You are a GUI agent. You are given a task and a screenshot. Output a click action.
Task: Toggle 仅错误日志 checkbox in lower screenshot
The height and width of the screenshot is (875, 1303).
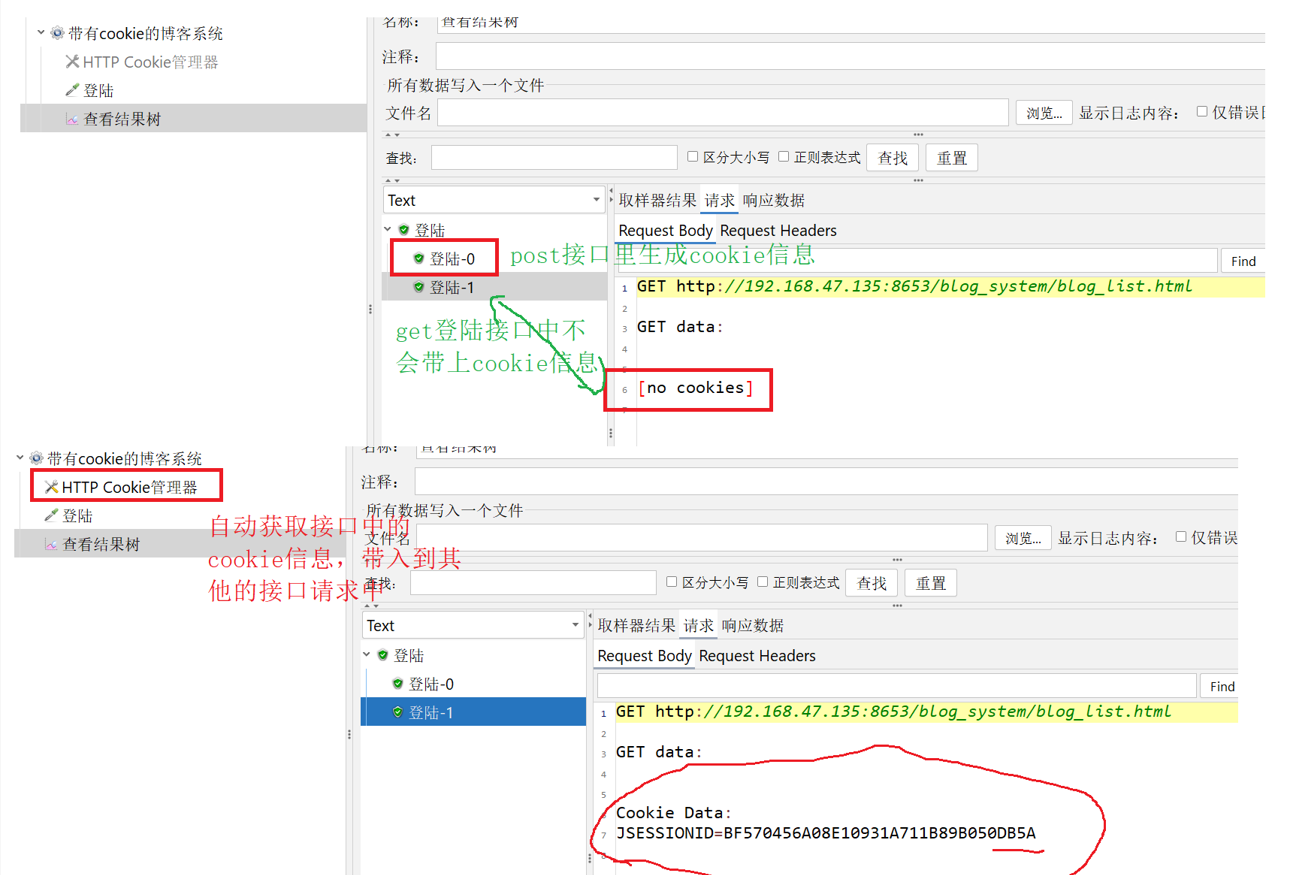(1181, 537)
